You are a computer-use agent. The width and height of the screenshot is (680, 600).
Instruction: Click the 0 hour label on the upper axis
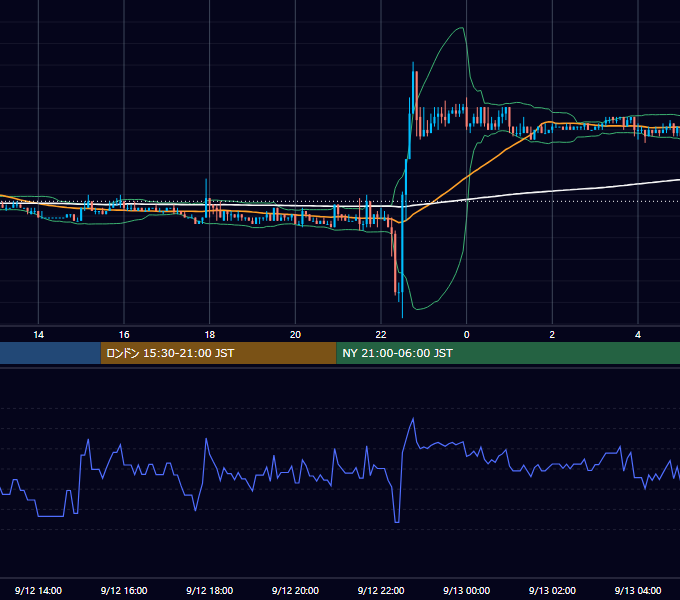[467, 334]
